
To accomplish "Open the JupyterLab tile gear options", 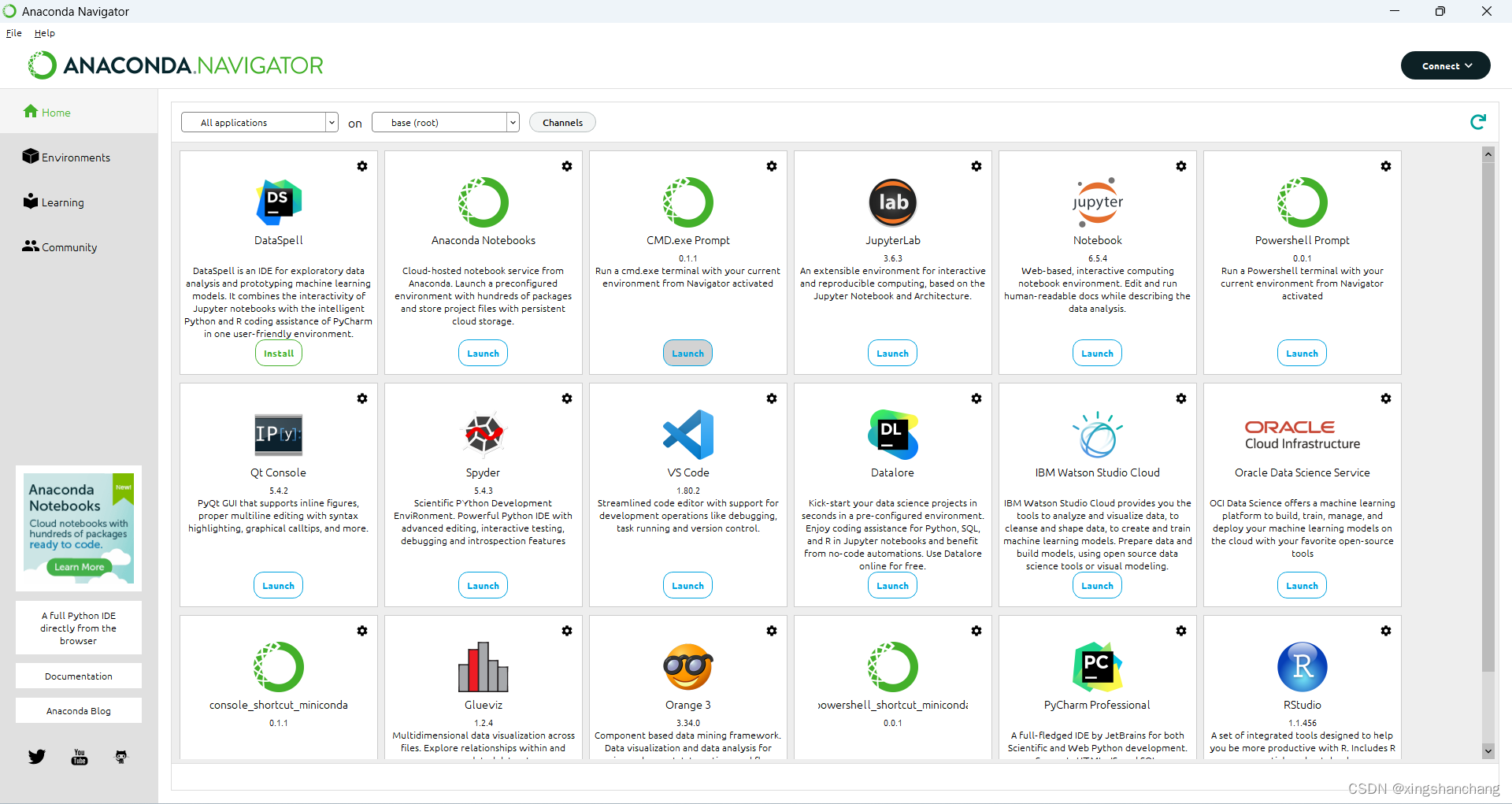I will [976, 166].
